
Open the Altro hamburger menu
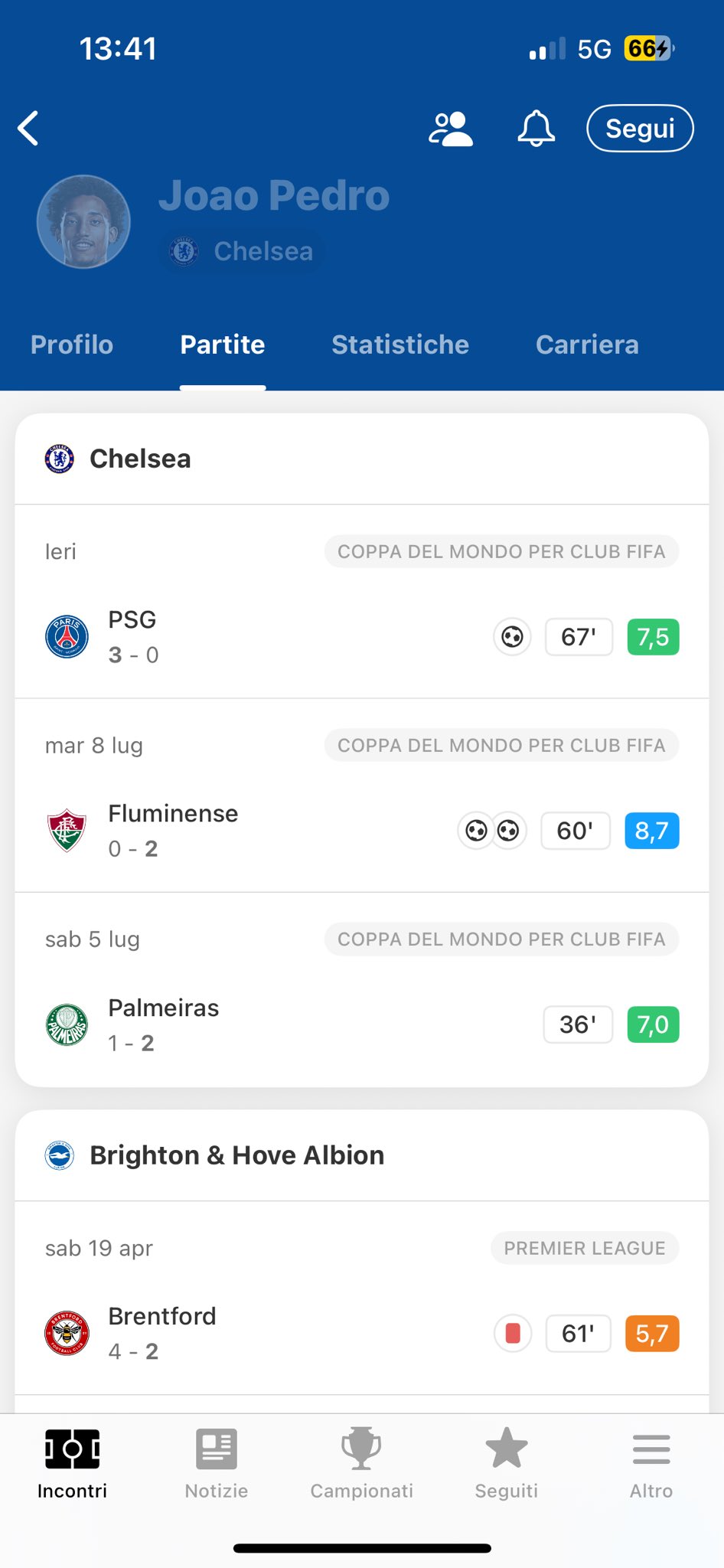651,1449
